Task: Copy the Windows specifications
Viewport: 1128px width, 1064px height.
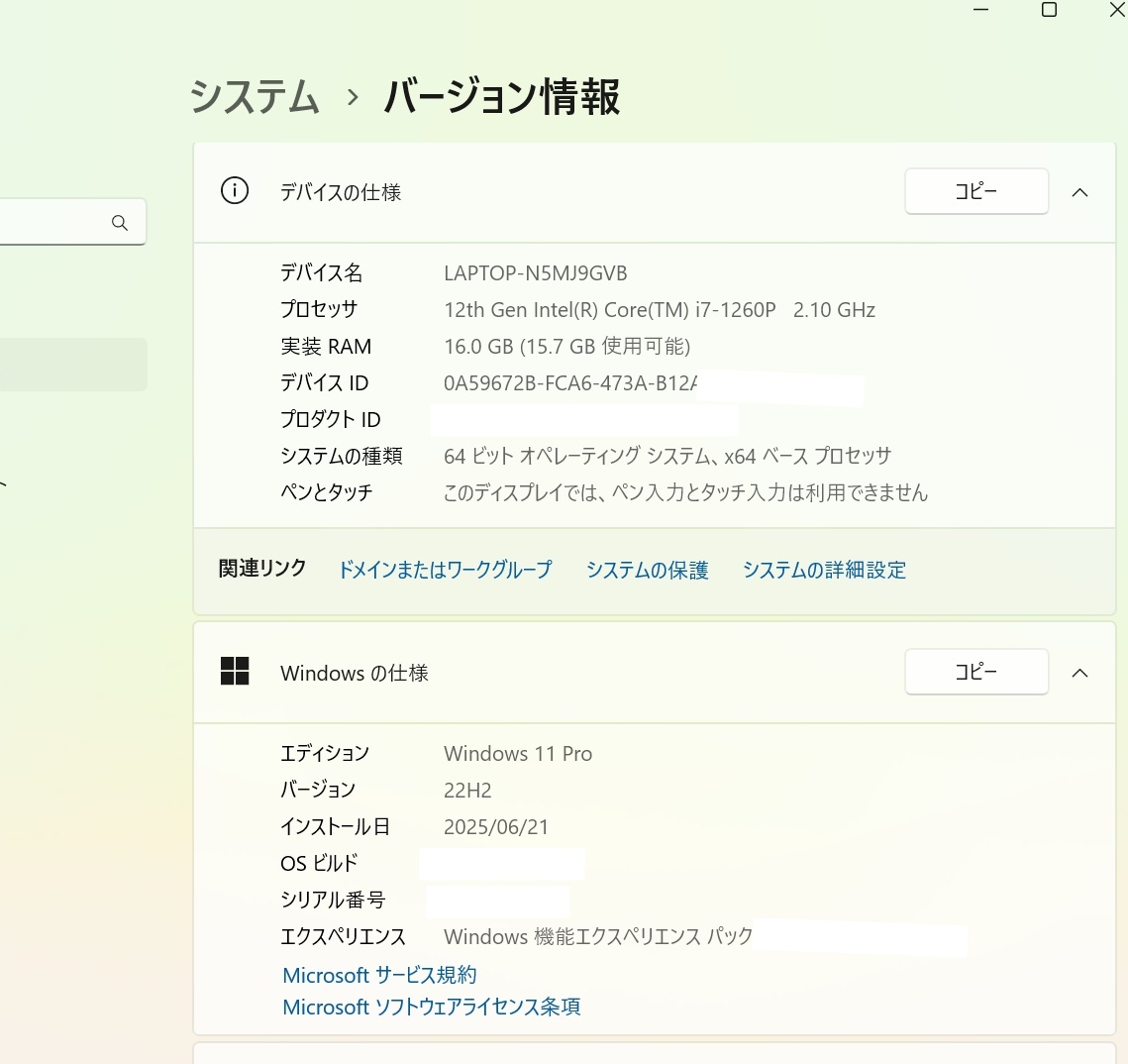Action: coord(976,672)
